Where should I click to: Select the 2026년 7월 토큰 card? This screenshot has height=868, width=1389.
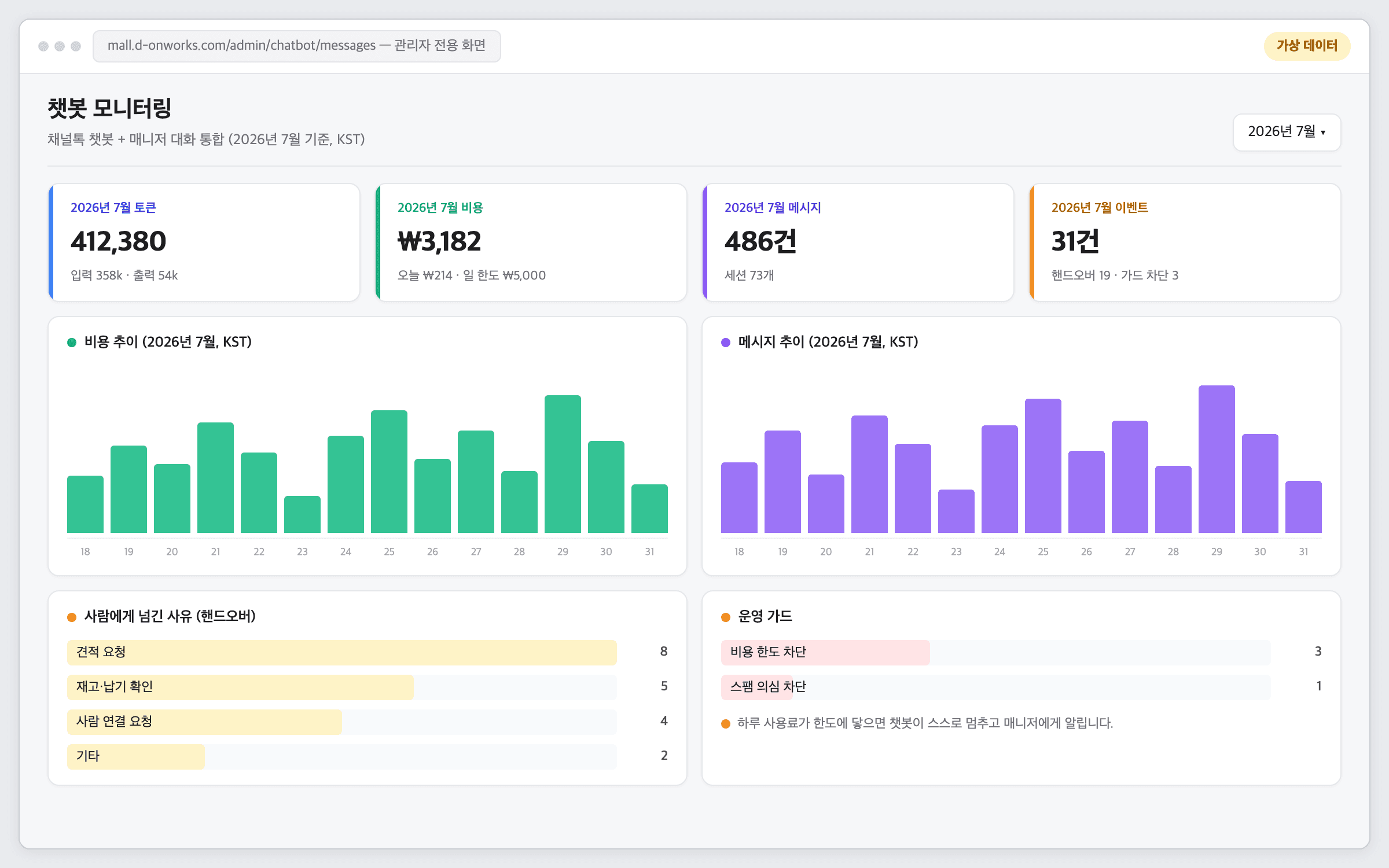tap(204, 242)
